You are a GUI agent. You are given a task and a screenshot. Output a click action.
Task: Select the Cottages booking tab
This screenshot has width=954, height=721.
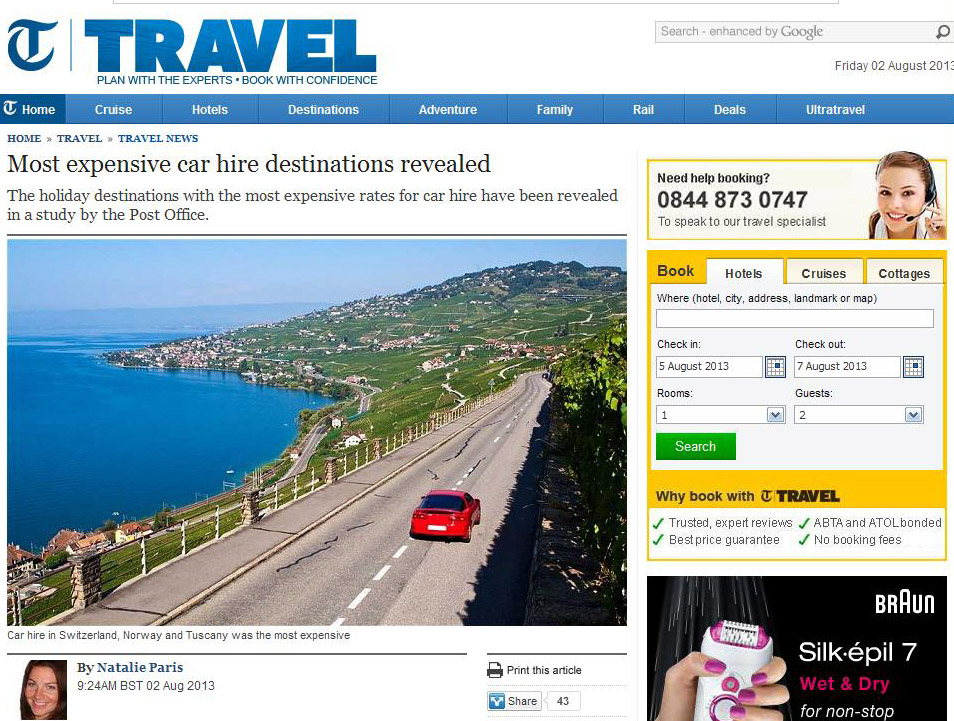click(904, 273)
